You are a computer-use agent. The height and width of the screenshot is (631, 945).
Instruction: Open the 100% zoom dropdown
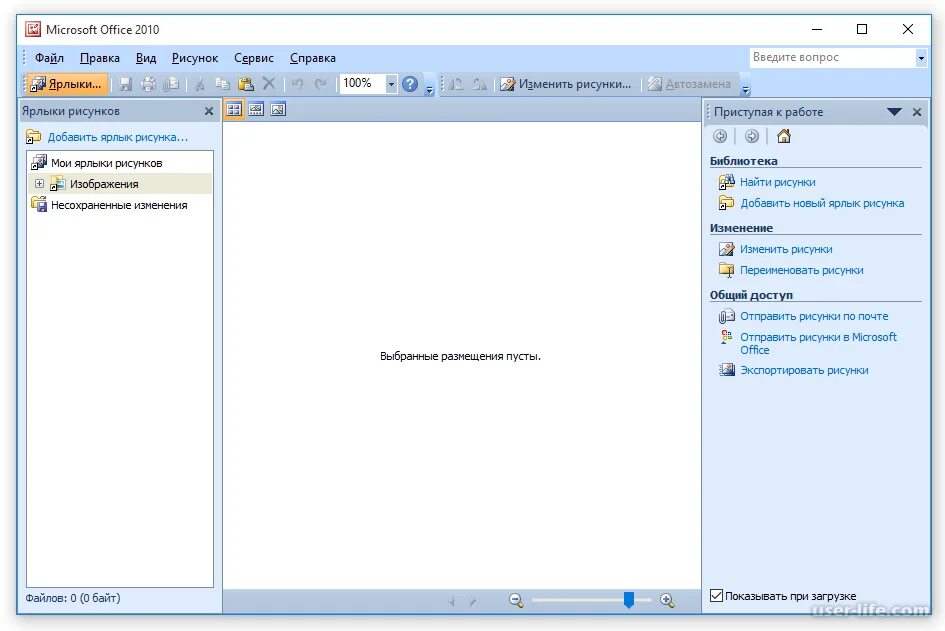point(391,84)
